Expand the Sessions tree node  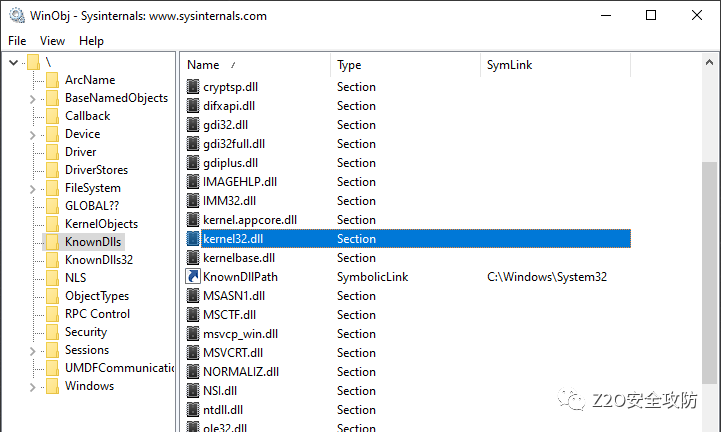click(33, 350)
